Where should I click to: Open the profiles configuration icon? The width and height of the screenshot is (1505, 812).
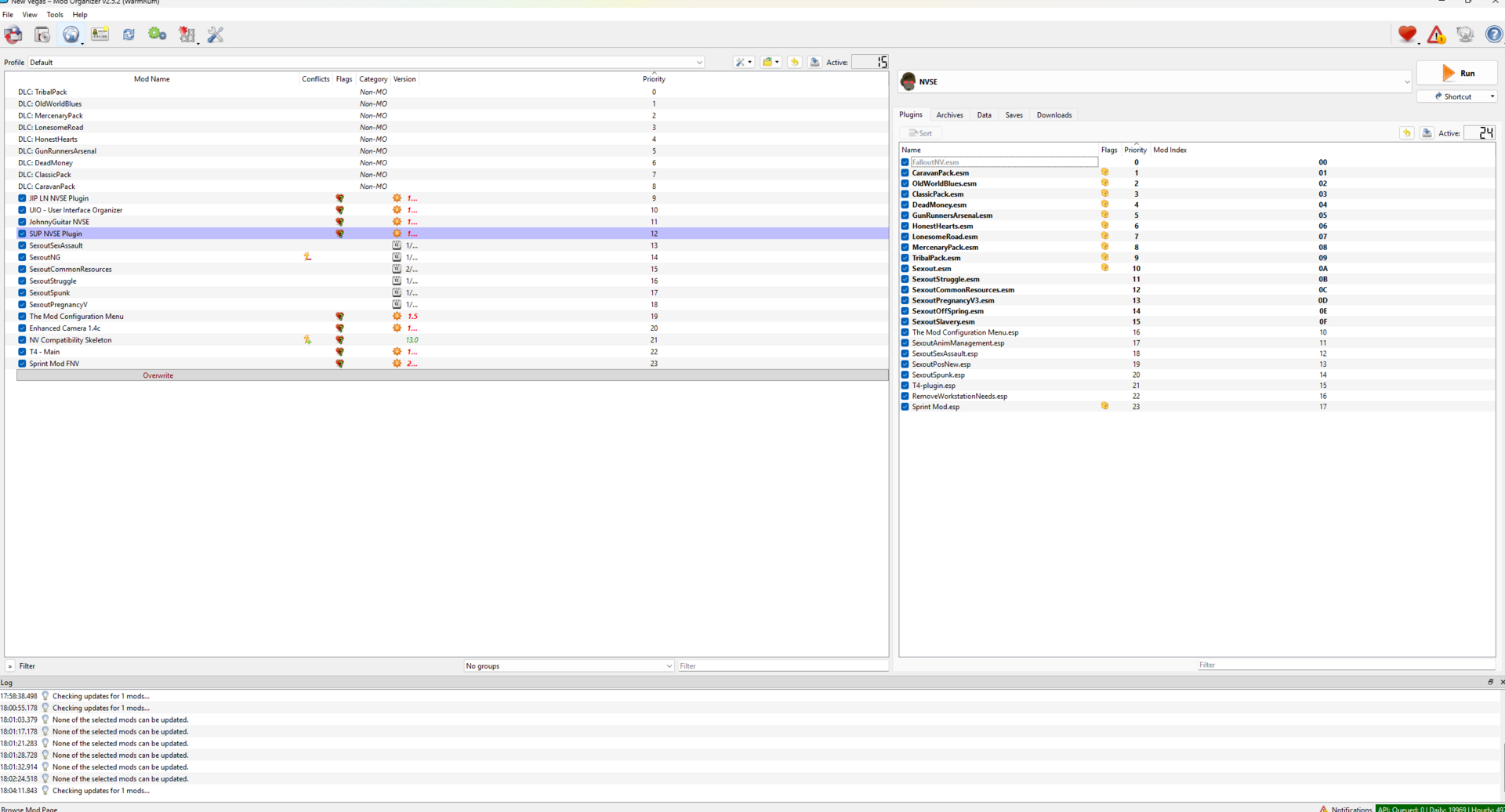(x=100, y=34)
